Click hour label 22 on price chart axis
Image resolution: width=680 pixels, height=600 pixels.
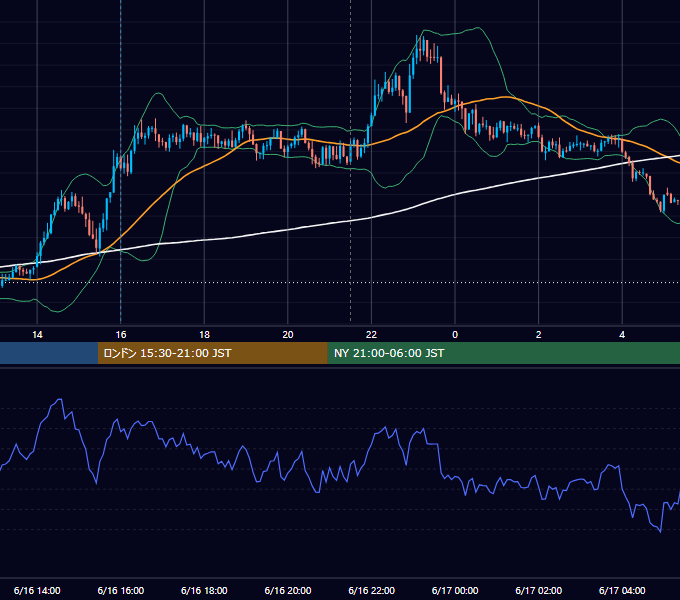(371, 335)
